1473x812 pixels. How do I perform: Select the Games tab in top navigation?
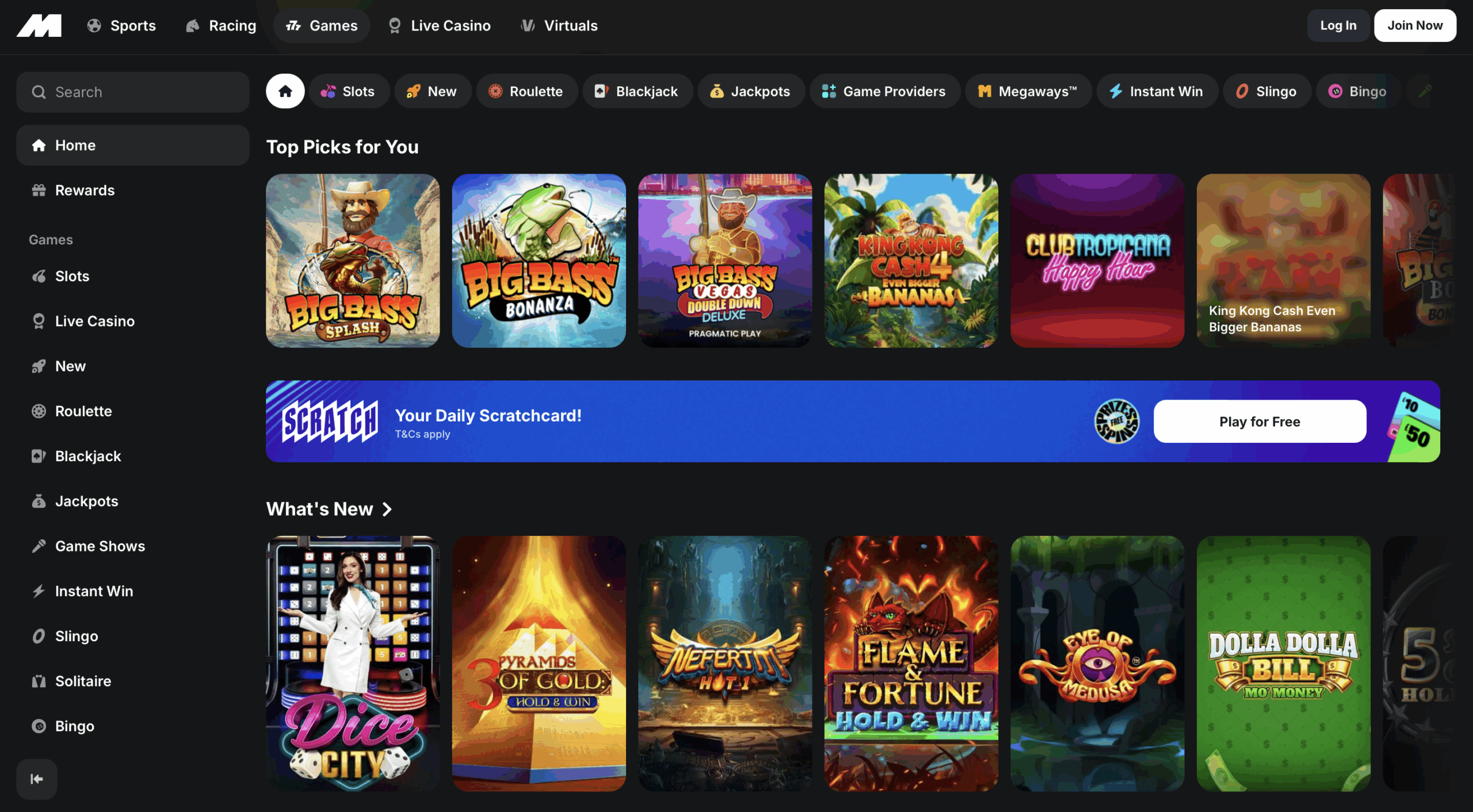322,25
